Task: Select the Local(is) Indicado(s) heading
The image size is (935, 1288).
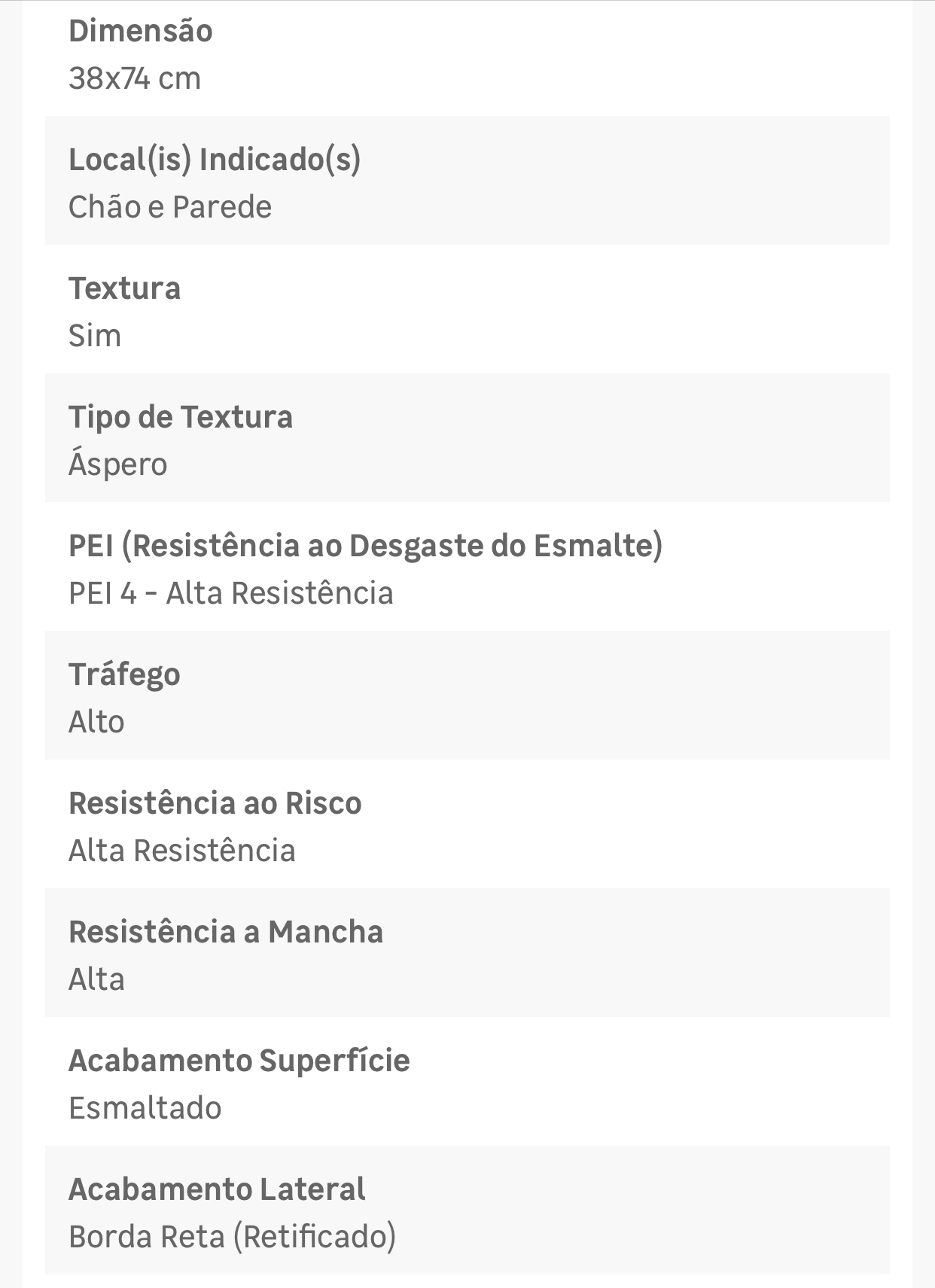Action: tap(215, 160)
